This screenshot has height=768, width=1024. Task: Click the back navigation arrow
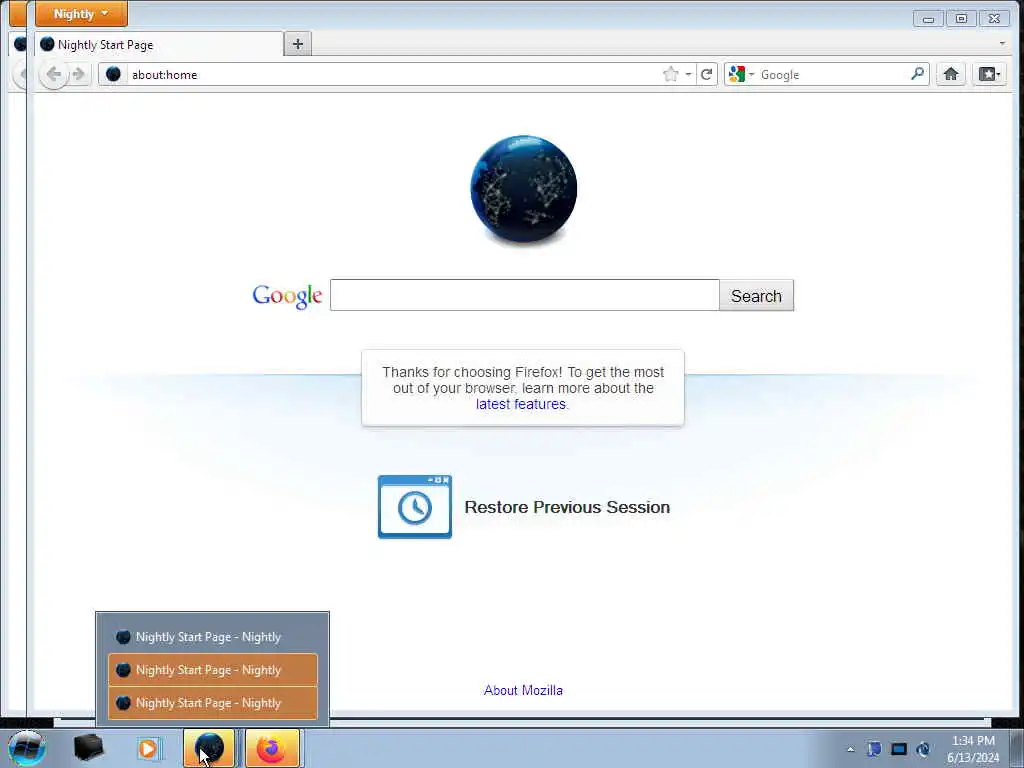(x=54, y=74)
